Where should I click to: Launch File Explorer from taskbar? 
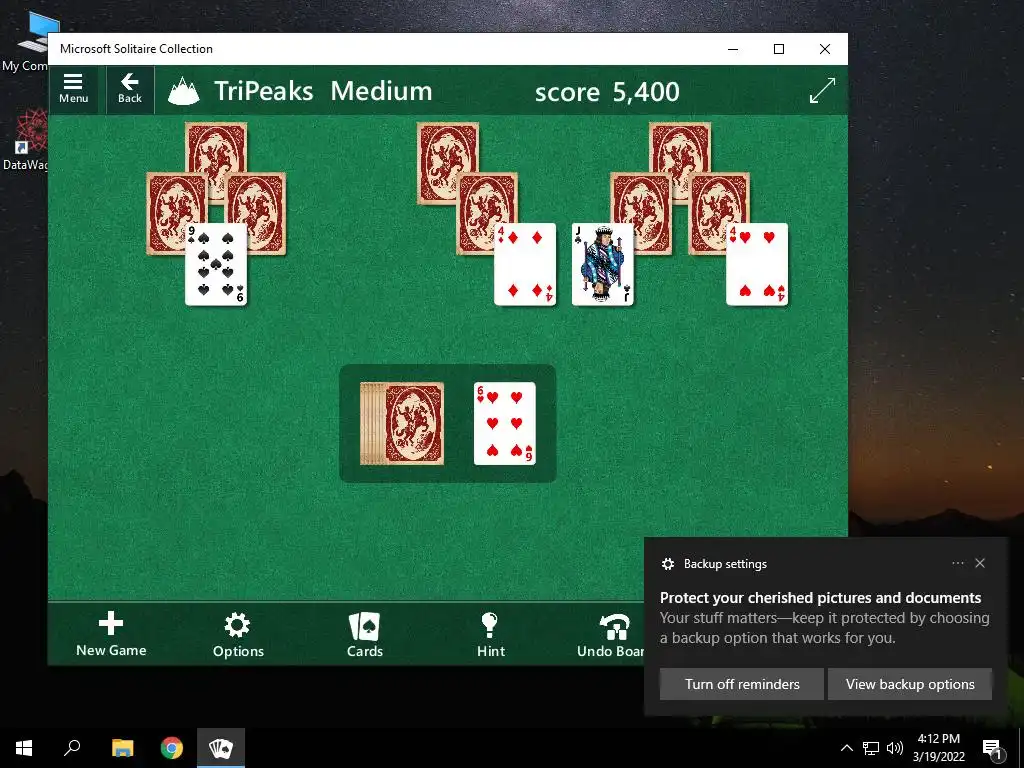(x=122, y=748)
